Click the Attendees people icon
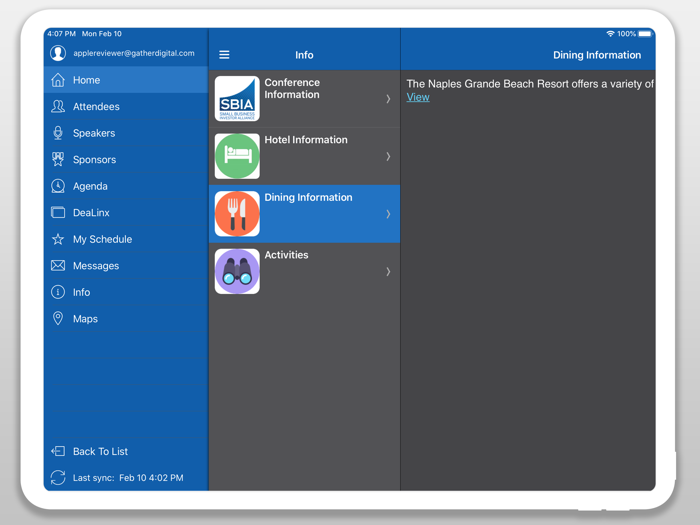The height and width of the screenshot is (525, 700). pos(58,106)
